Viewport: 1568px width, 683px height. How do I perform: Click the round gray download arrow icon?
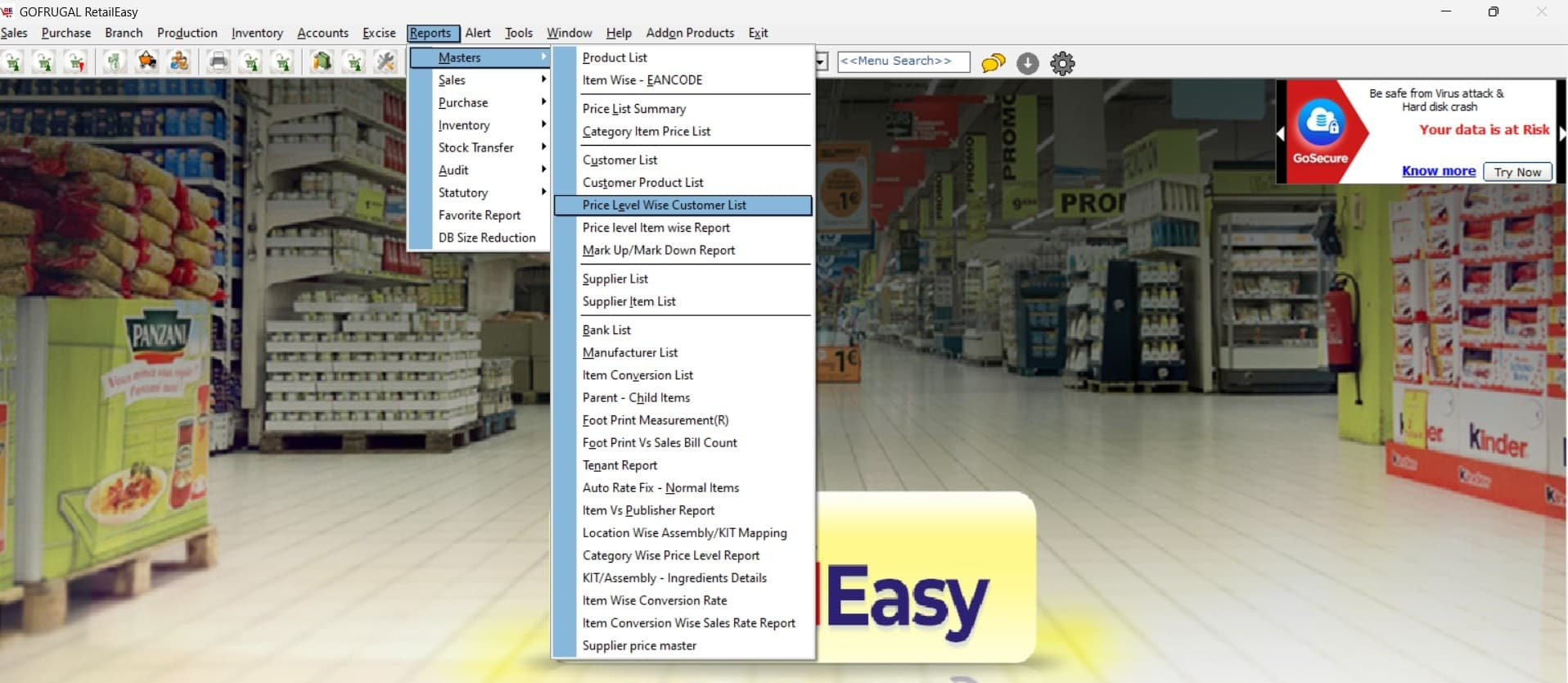click(x=1028, y=63)
